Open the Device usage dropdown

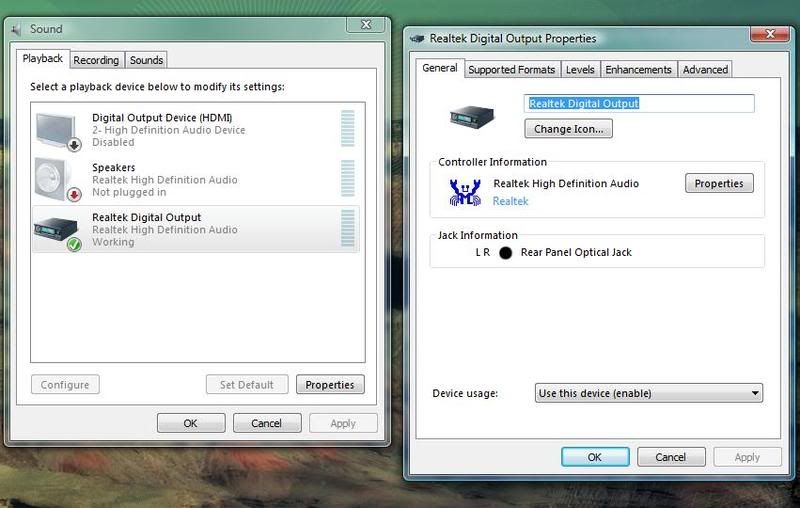[x=648, y=393]
